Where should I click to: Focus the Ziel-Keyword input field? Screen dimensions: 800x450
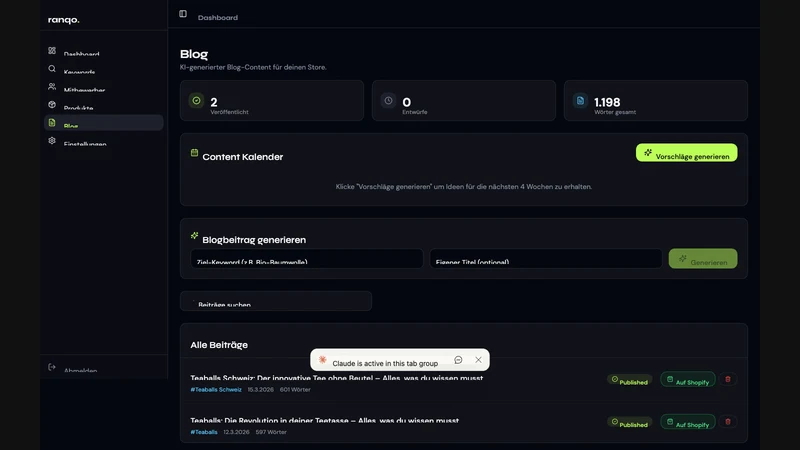point(307,259)
